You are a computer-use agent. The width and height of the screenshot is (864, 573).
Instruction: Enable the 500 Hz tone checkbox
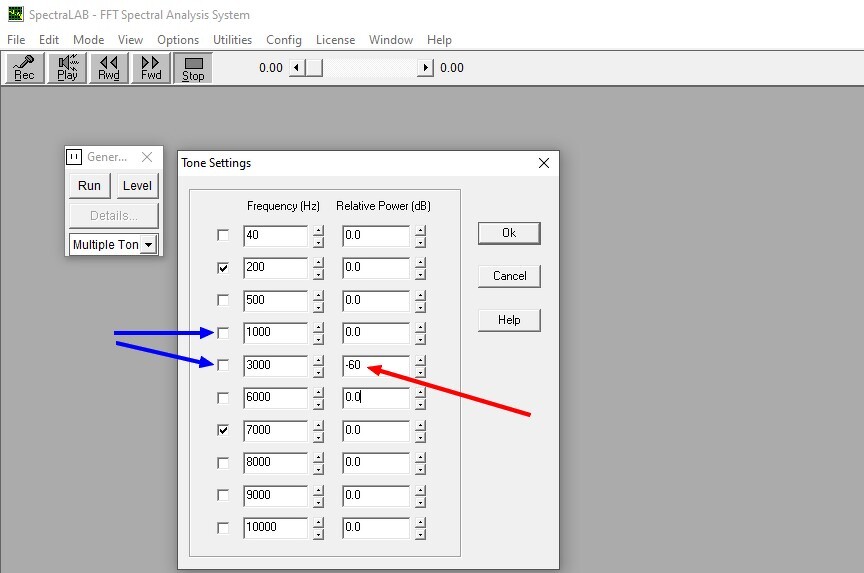223,300
